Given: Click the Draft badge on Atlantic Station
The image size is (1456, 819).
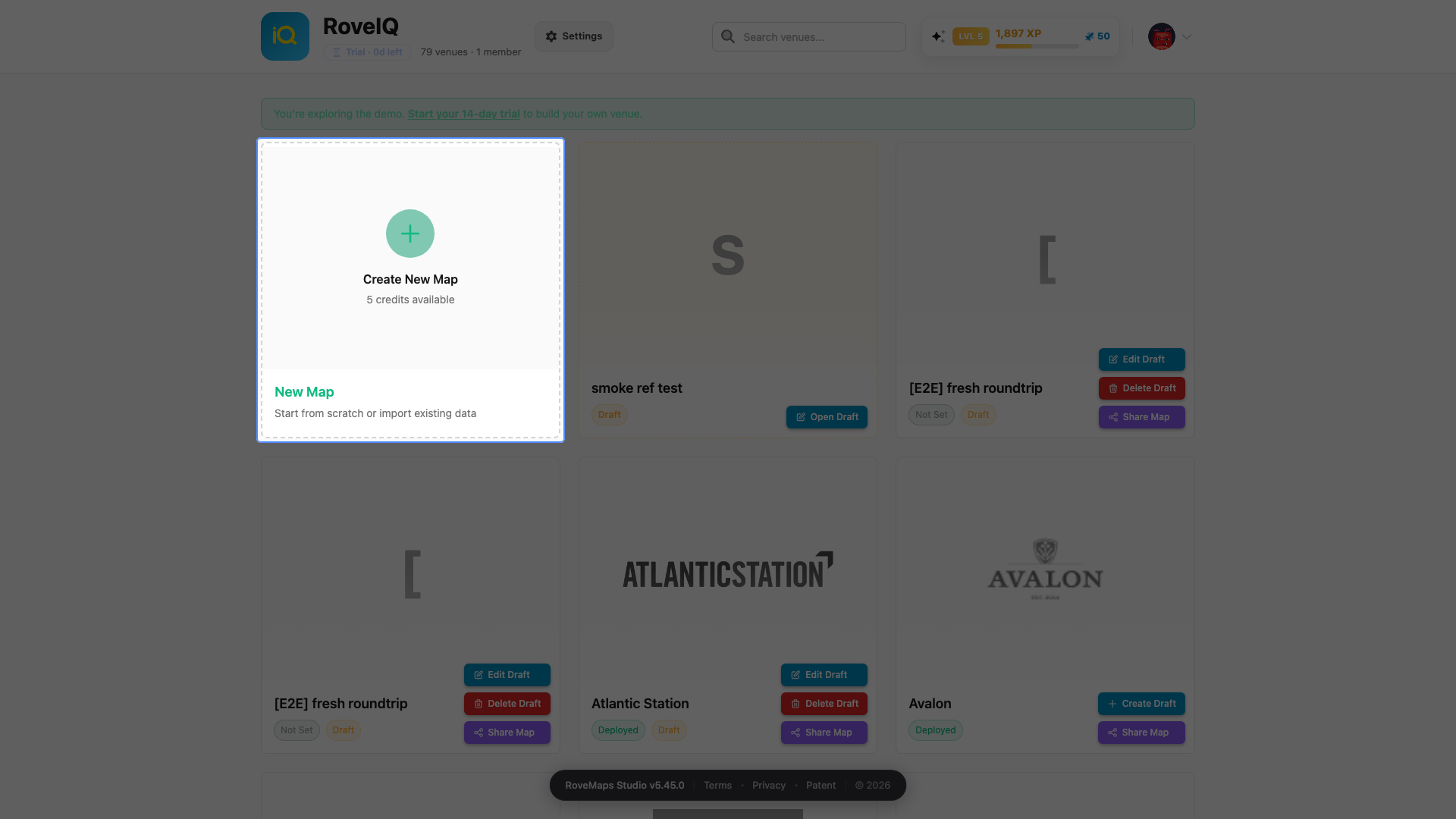Looking at the screenshot, I should (x=669, y=730).
